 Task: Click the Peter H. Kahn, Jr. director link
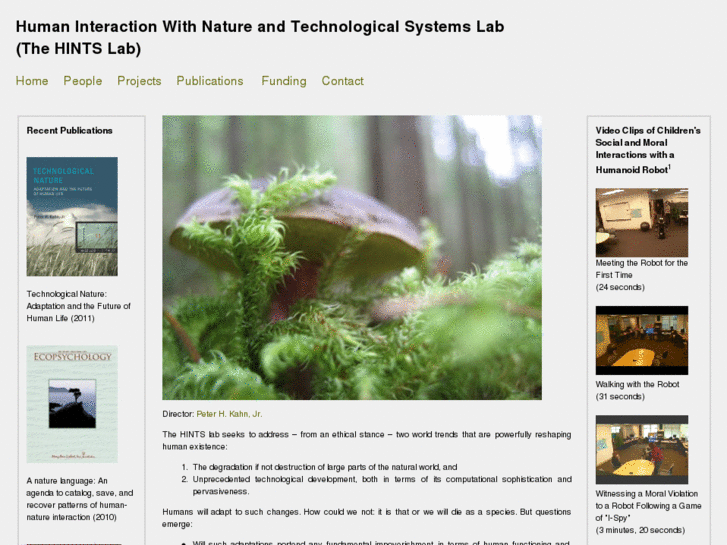coord(229,414)
